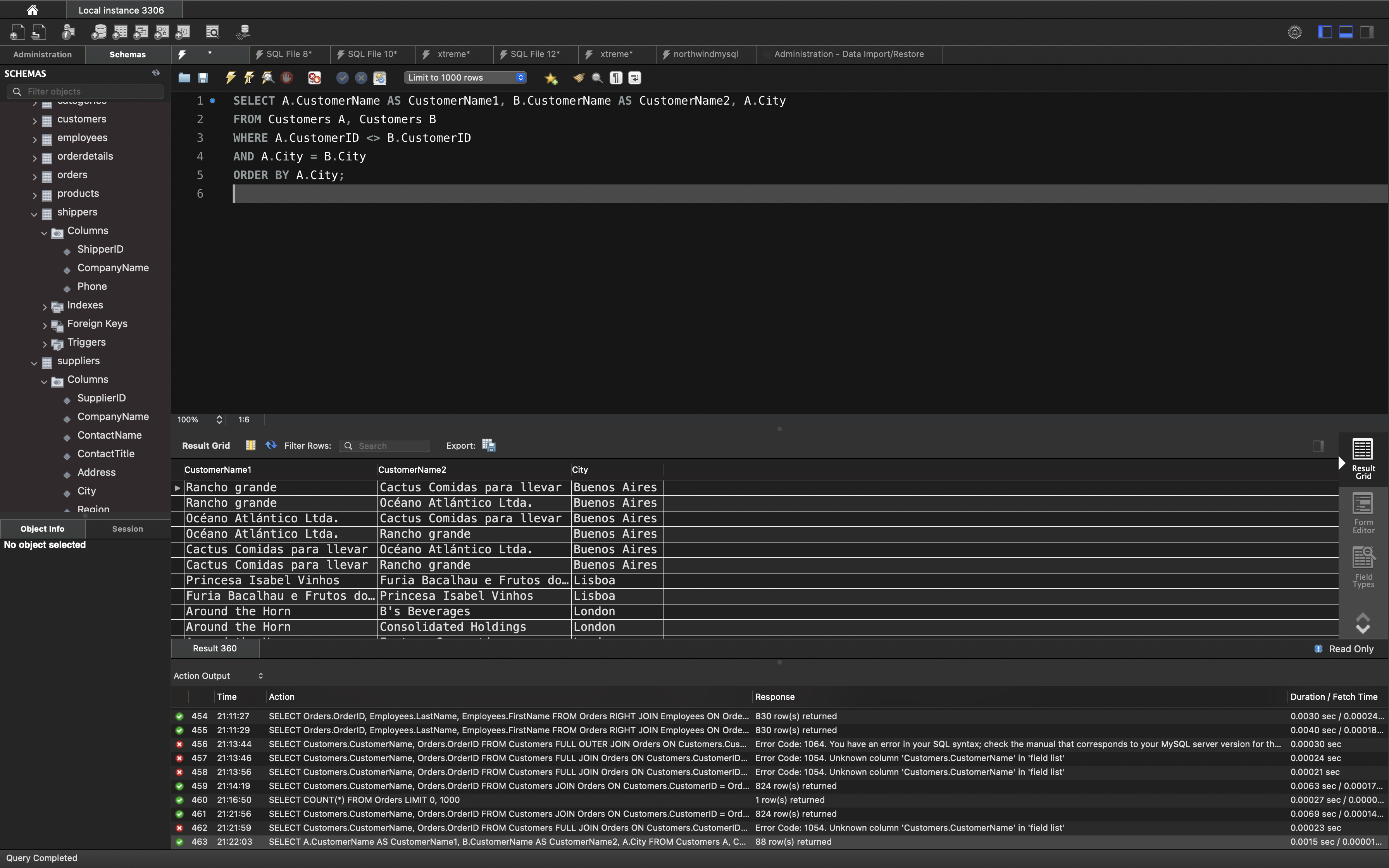
Task: Execute the SQL query with lightning icon
Action: [x=231, y=77]
